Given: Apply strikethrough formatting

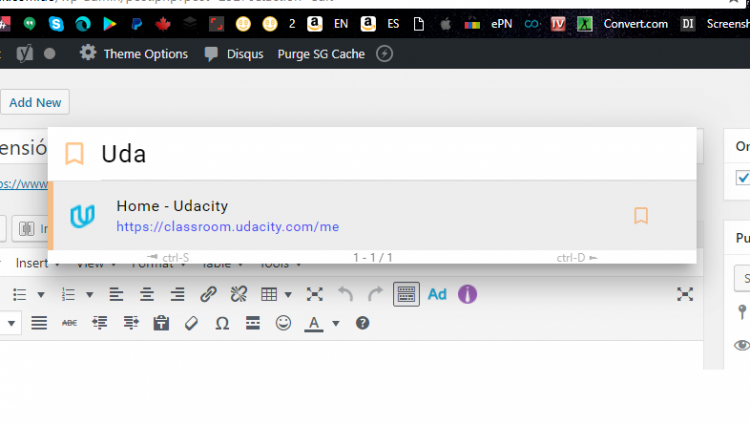Looking at the screenshot, I should (69, 323).
